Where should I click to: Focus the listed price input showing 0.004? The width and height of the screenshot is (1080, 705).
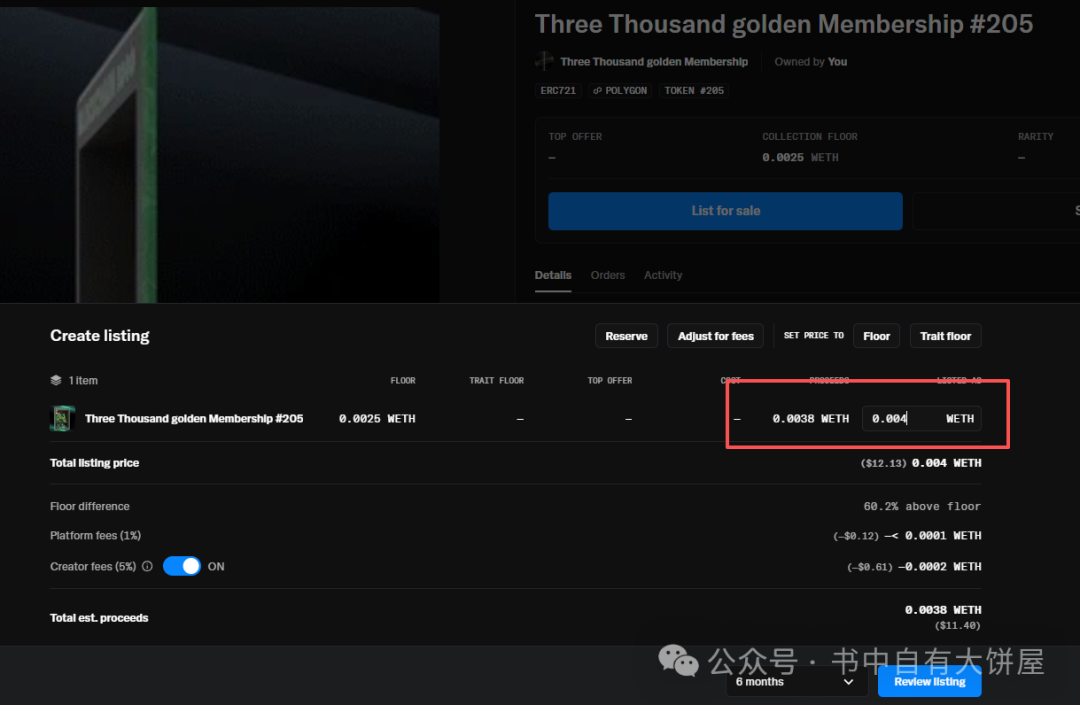pos(900,418)
